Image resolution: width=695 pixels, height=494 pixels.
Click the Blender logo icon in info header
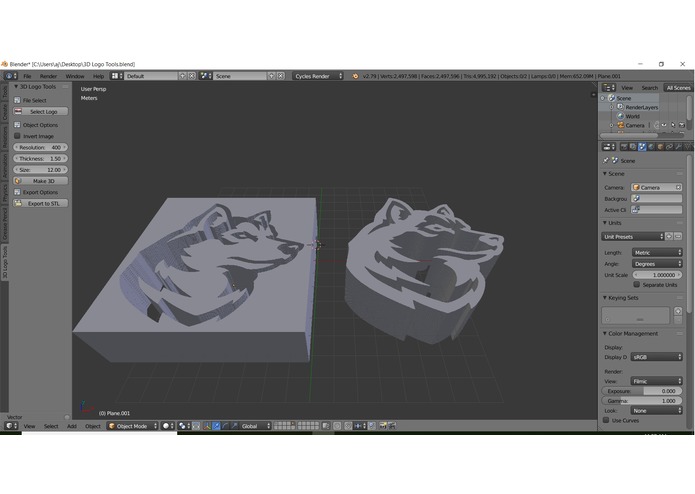pos(355,76)
